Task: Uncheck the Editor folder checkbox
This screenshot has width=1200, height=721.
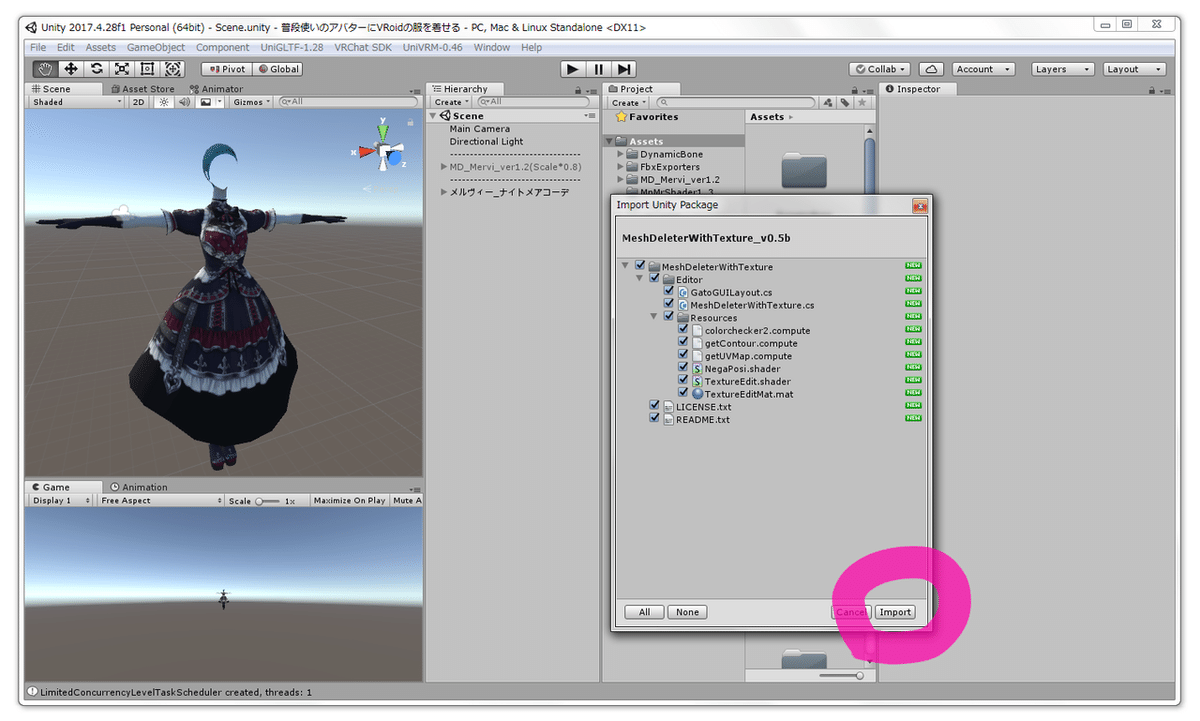Action: [x=654, y=279]
